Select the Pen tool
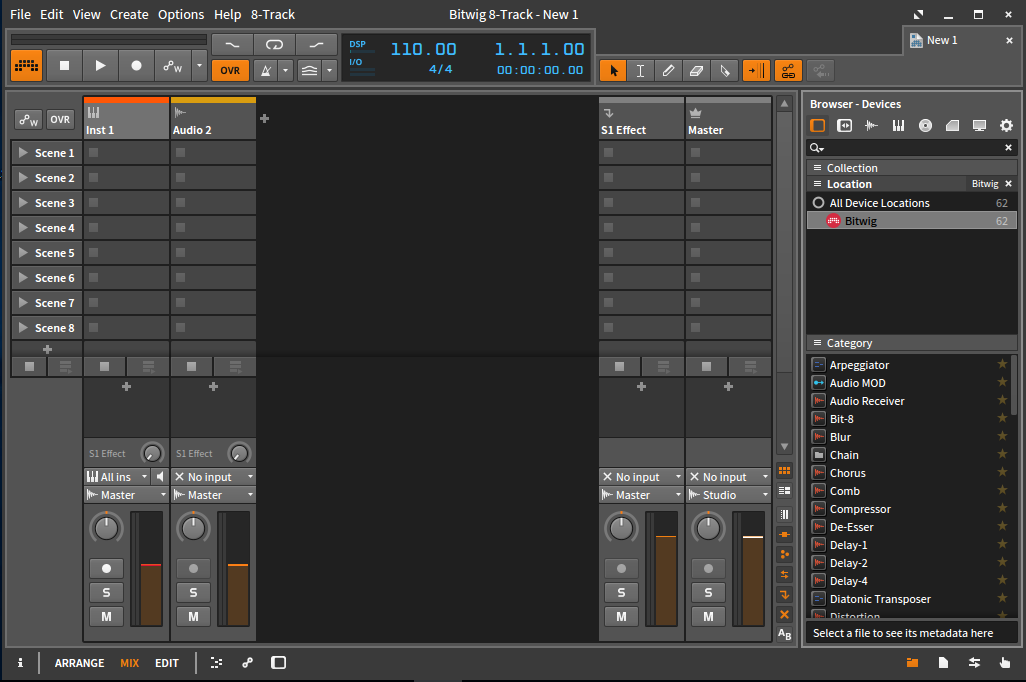This screenshot has width=1026, height=682. point(668,71)
